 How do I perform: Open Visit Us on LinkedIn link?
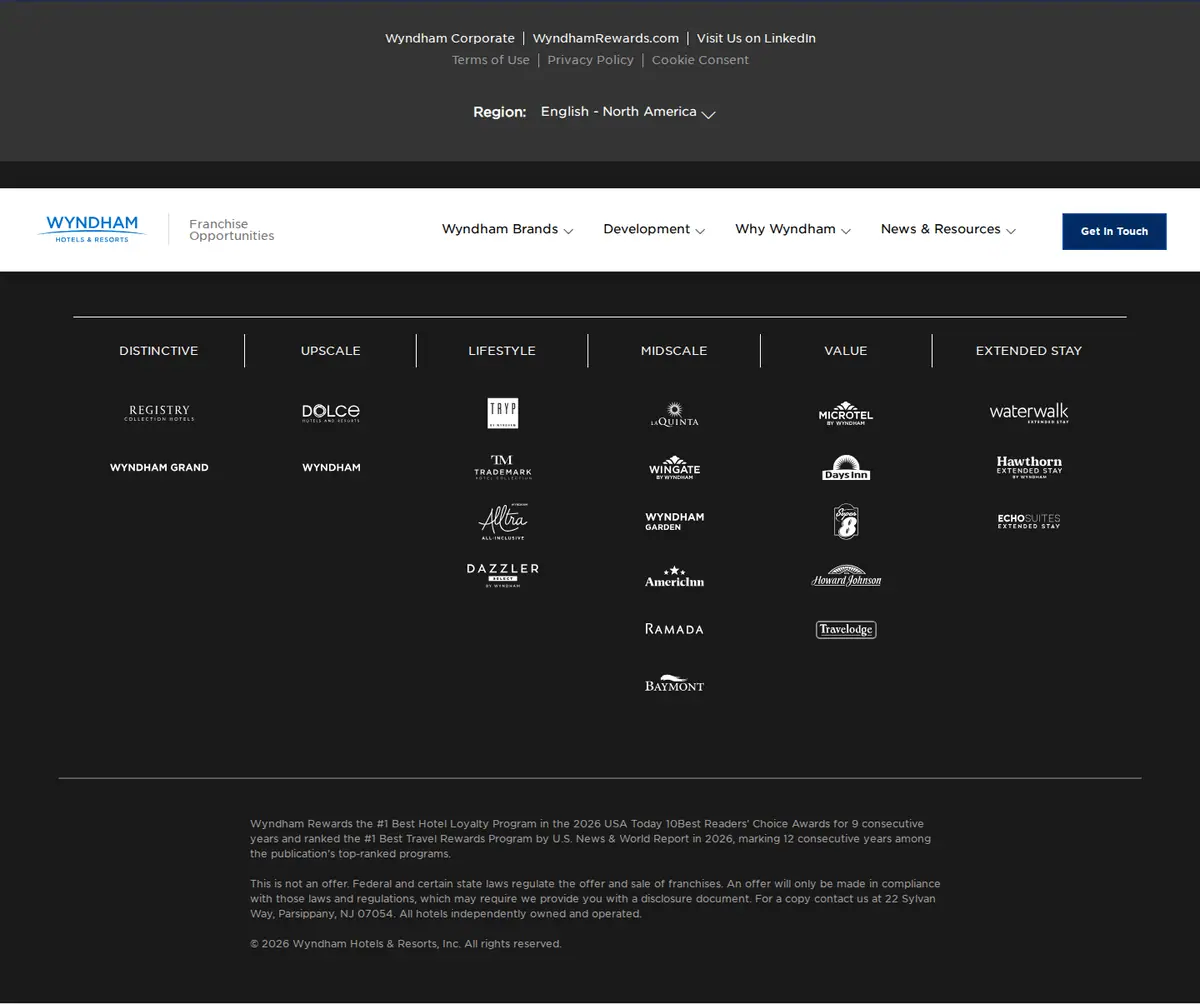(x=756, y=38)
